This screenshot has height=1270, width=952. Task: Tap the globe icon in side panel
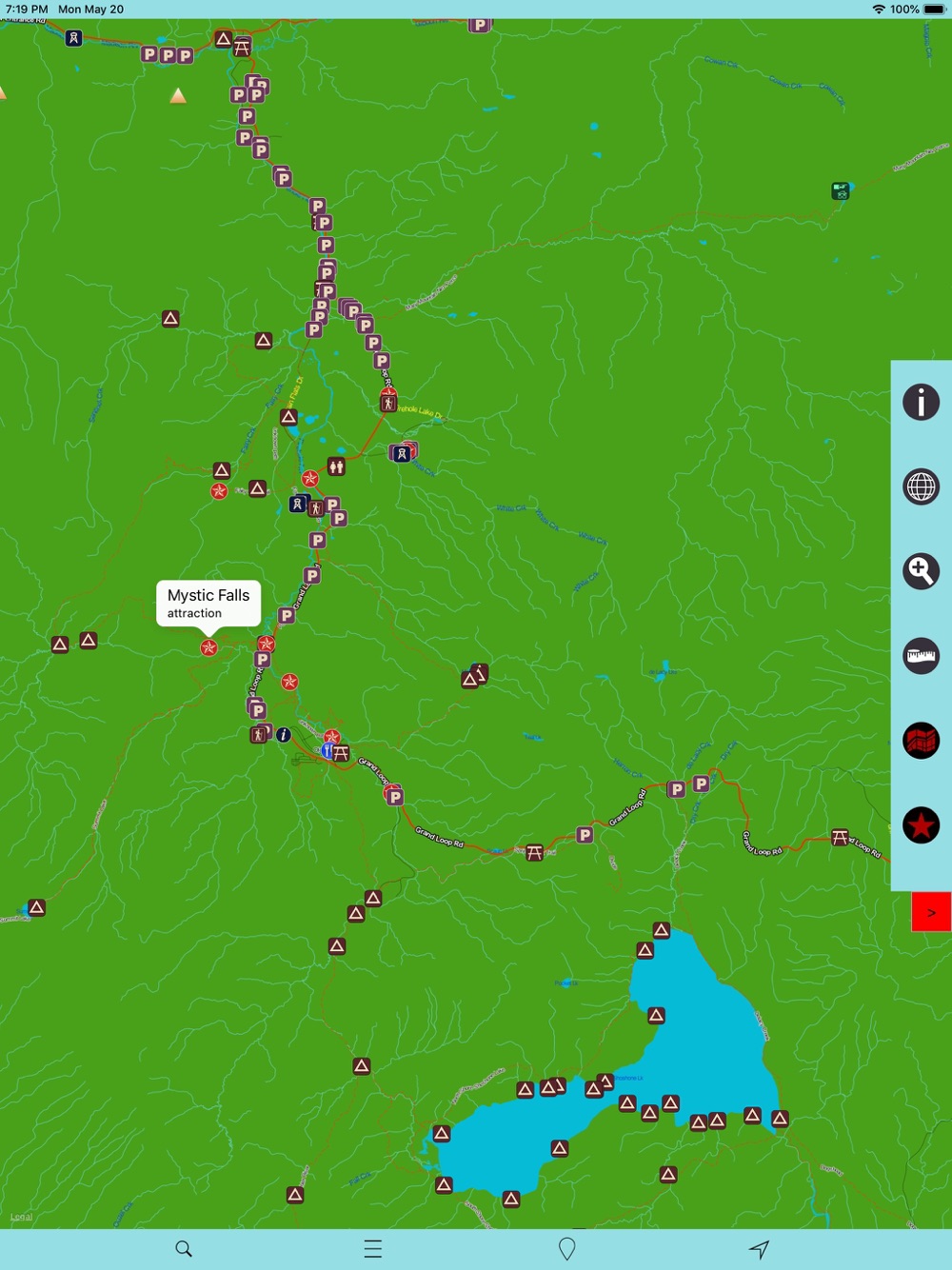pyautogui.click(x=921, y=487)
